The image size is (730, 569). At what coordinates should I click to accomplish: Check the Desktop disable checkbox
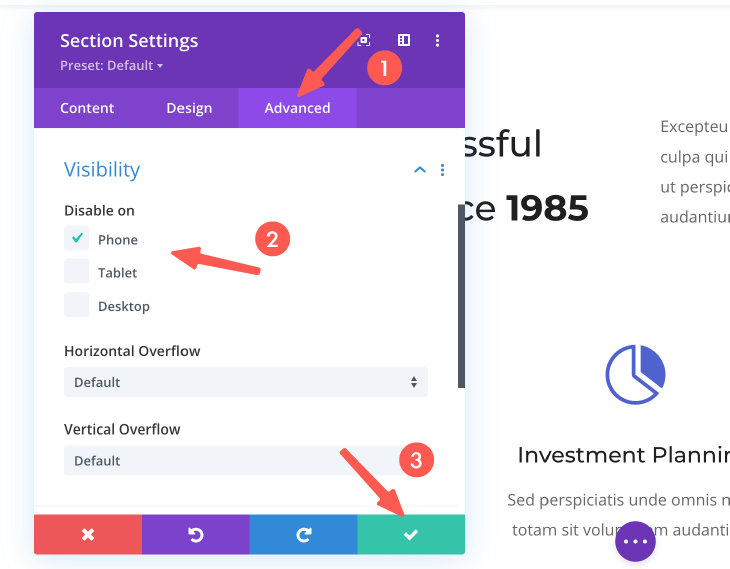(77, 305)
